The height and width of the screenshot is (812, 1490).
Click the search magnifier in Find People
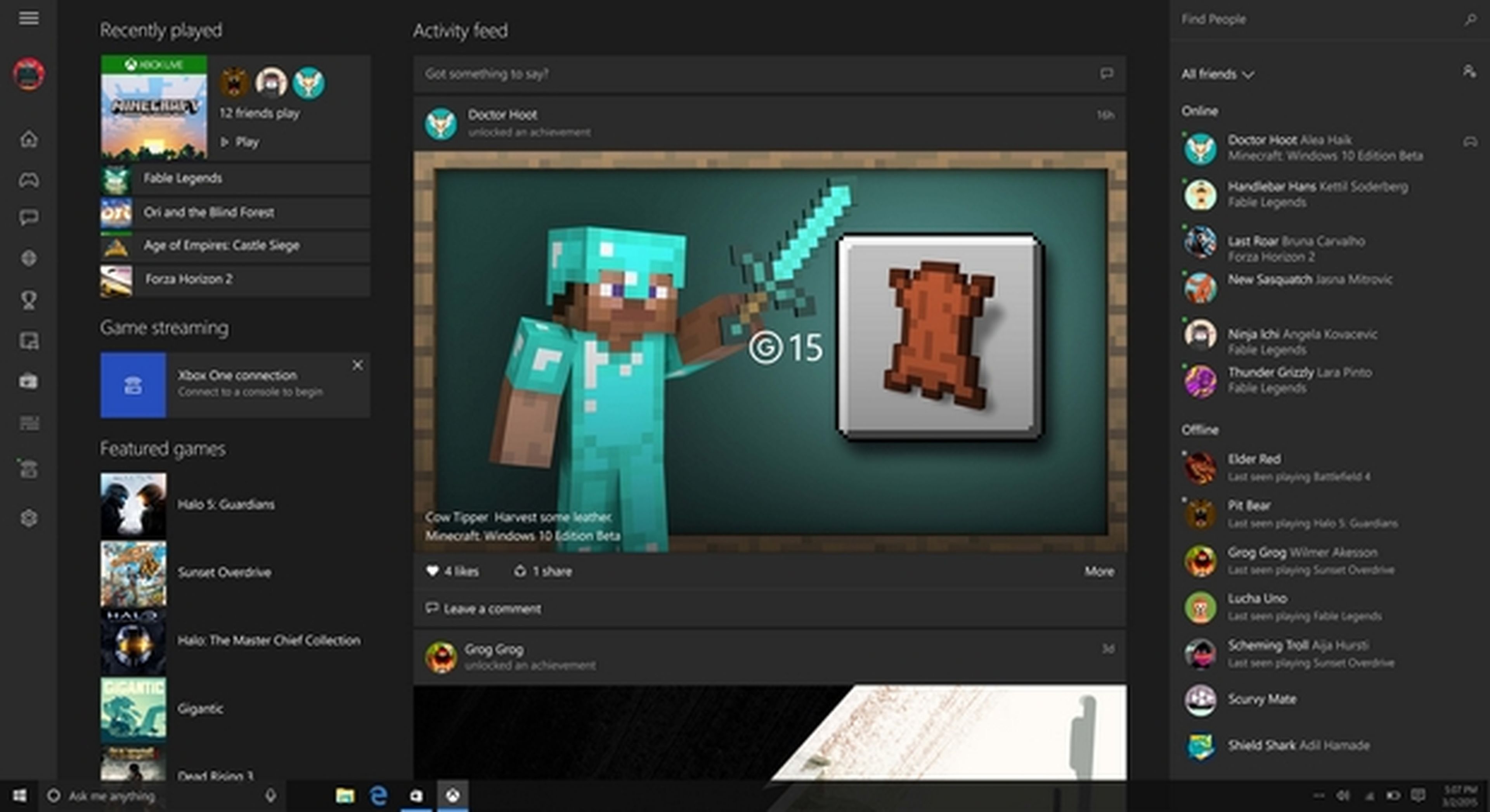(x=1470, y=20)
